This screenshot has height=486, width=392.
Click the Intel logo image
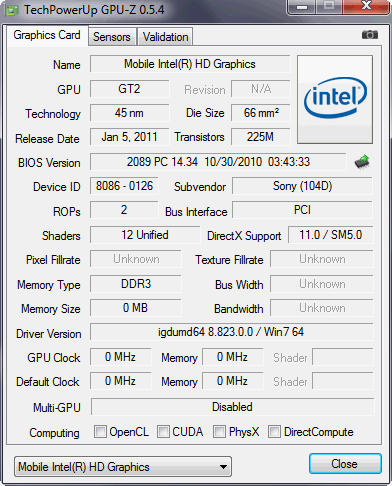pyautogui.click(x=335, y=100)
